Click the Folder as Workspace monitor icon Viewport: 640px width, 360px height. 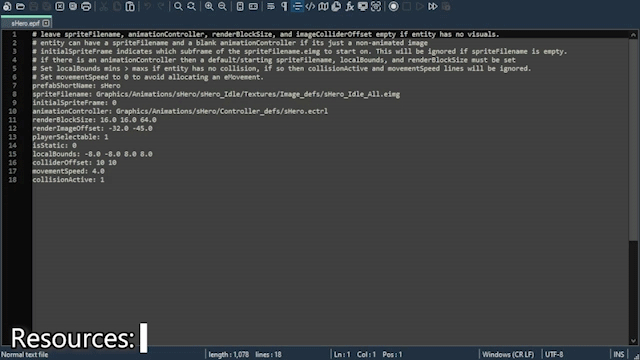pyautogui.click(x=362, y=6)
